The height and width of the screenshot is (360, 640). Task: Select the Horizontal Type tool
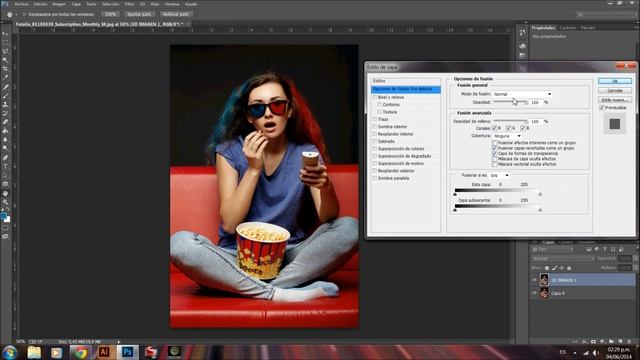pos(5,166)
